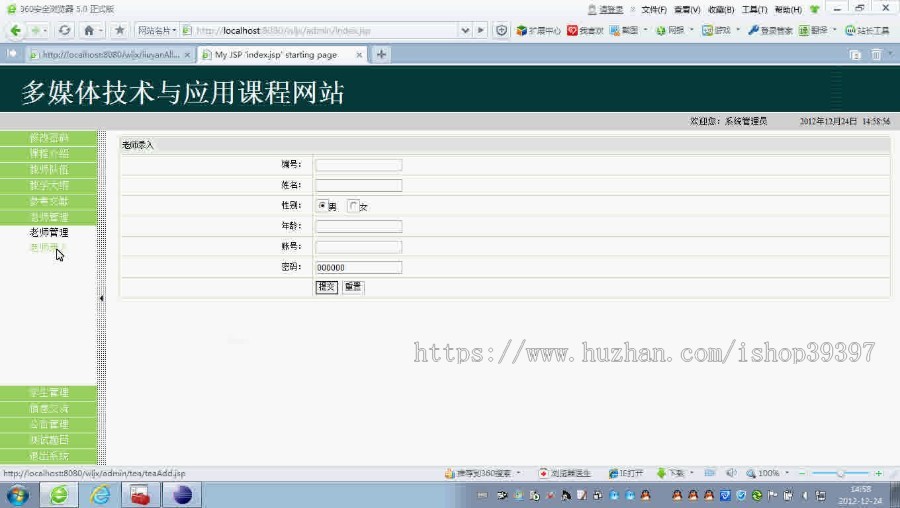The height and width of the screenshot is (508, 900).
Task: Switch to the liuyanAll browser tab
Action: pyautogui.click(x=110, y=55)
